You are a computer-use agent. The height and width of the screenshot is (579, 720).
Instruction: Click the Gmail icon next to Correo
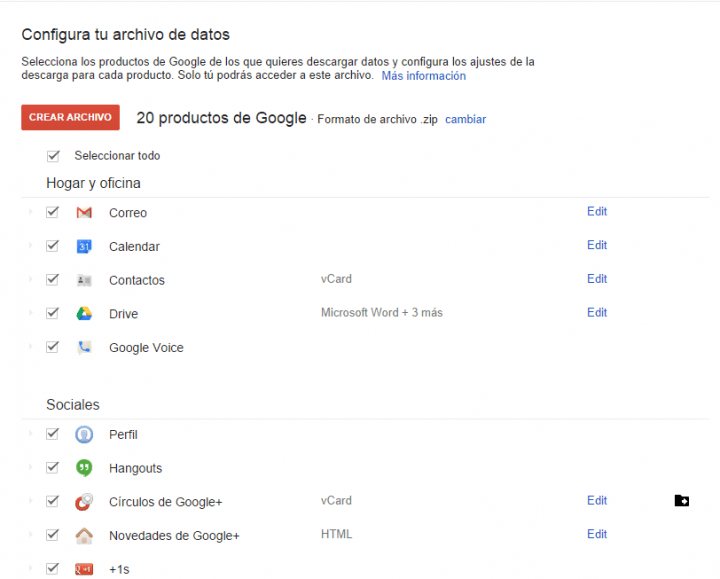pos(84,213)
